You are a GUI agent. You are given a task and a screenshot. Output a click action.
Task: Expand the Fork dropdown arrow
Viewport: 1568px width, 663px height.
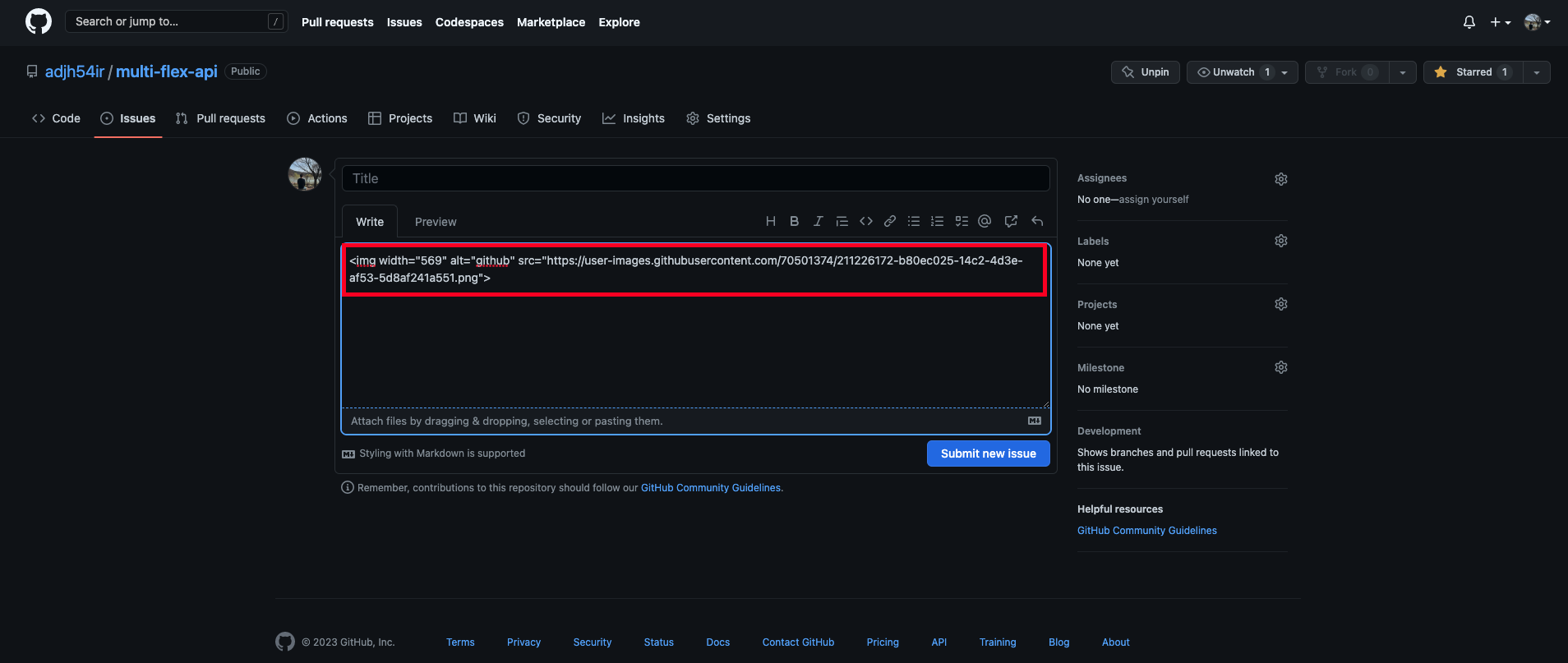1403,72
